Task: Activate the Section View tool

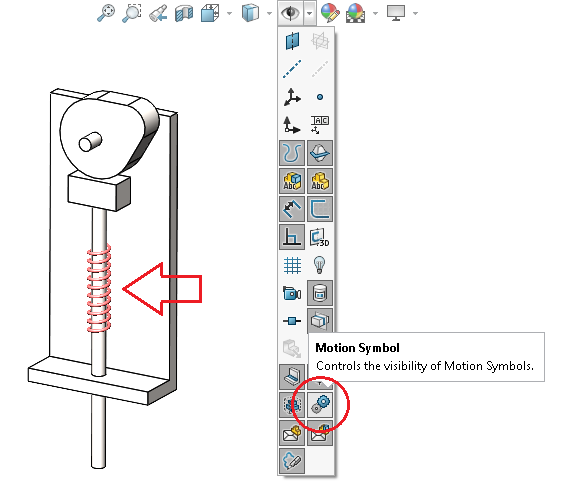Action: click(184, 14)
